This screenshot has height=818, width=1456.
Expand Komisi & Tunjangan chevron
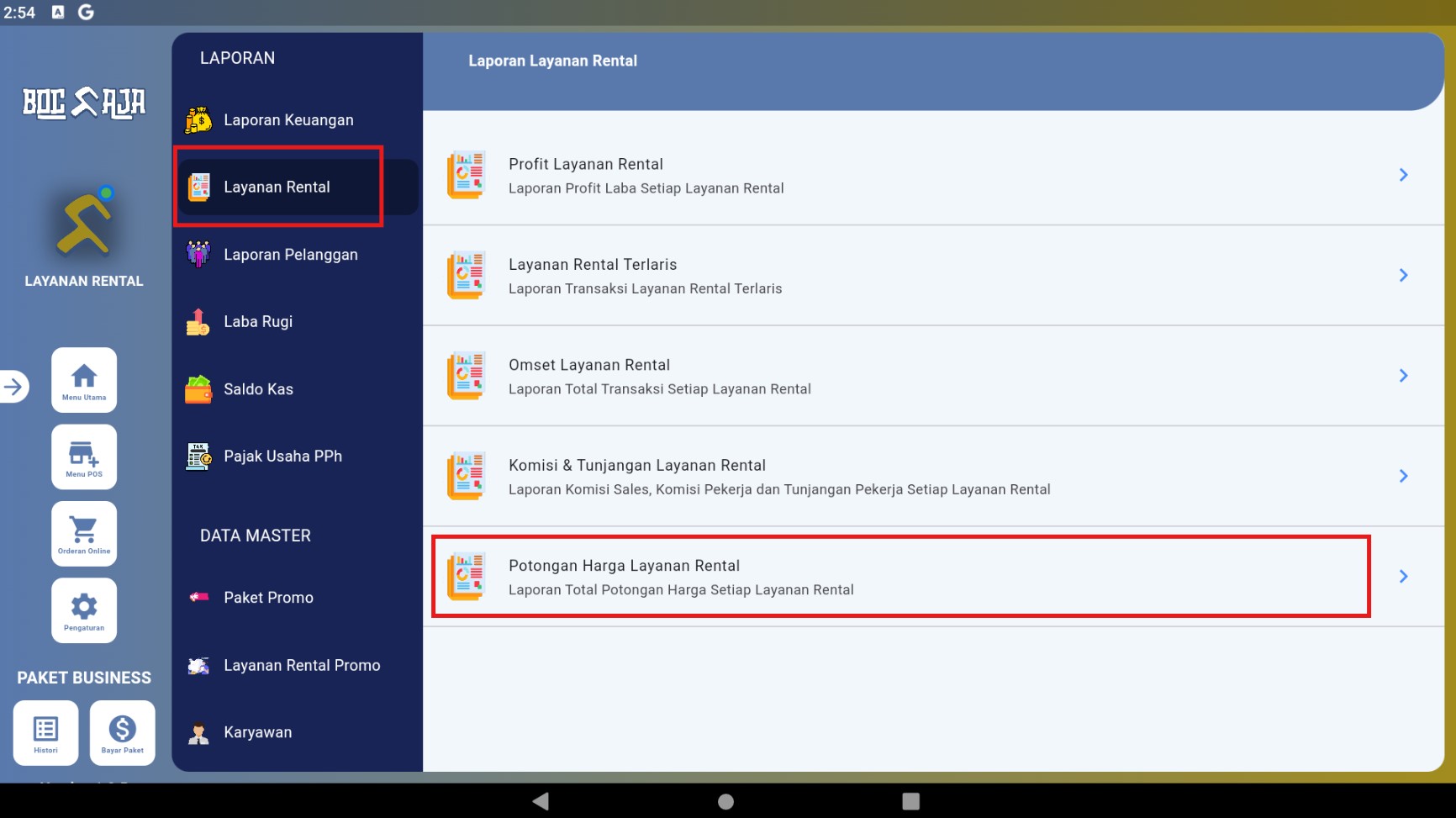tap(1403, 476)
